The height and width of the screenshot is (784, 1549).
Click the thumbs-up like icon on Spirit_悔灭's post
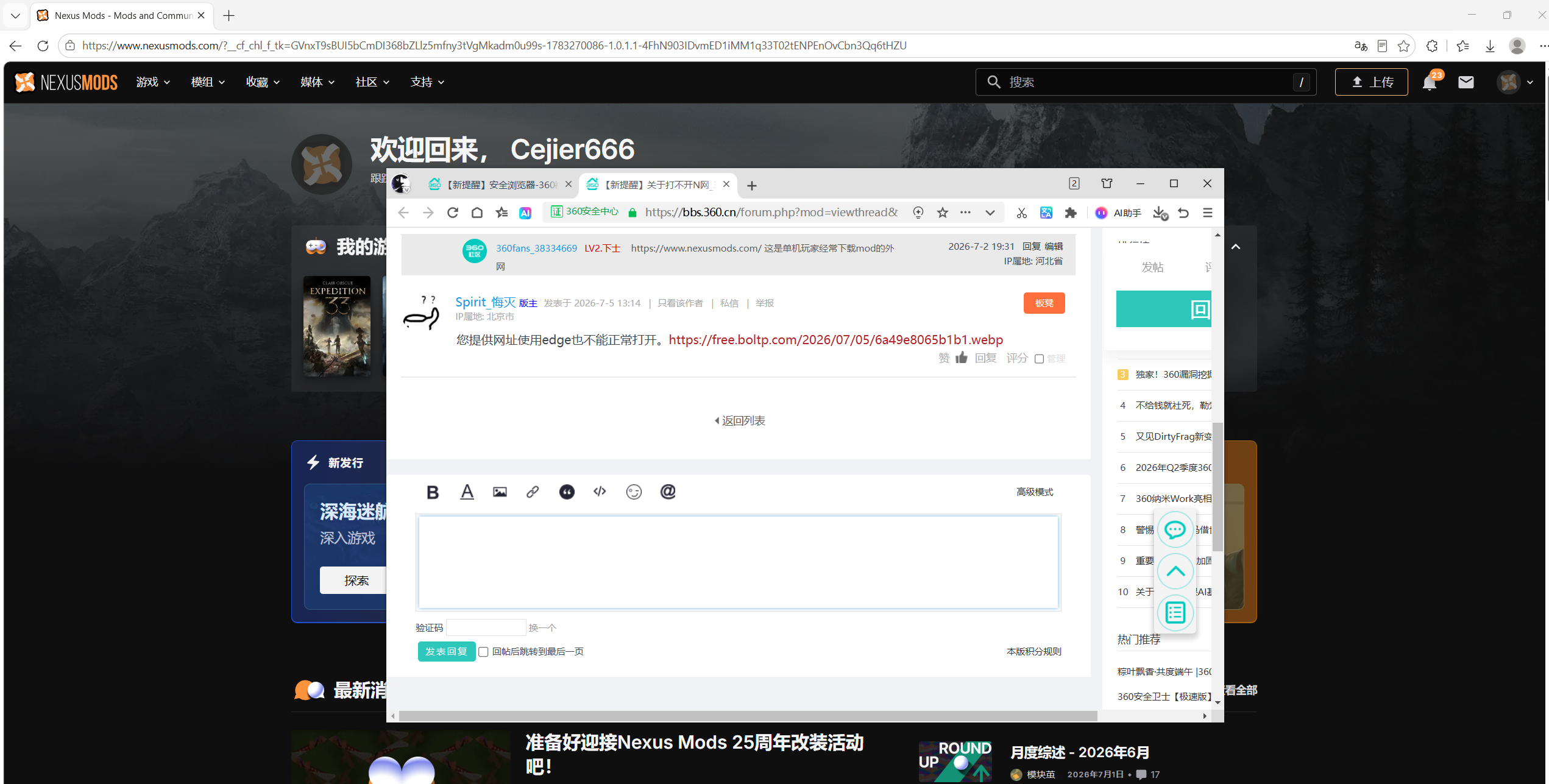tap(962, 358)
